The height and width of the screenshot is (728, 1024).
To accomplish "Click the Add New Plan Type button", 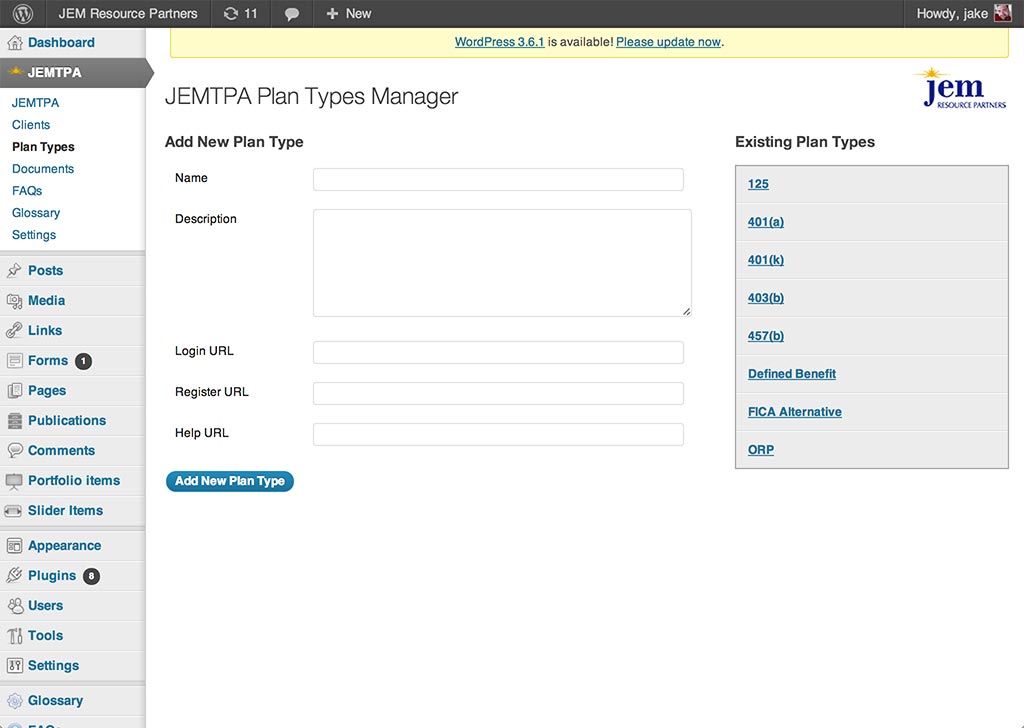I will click(230, 481).
